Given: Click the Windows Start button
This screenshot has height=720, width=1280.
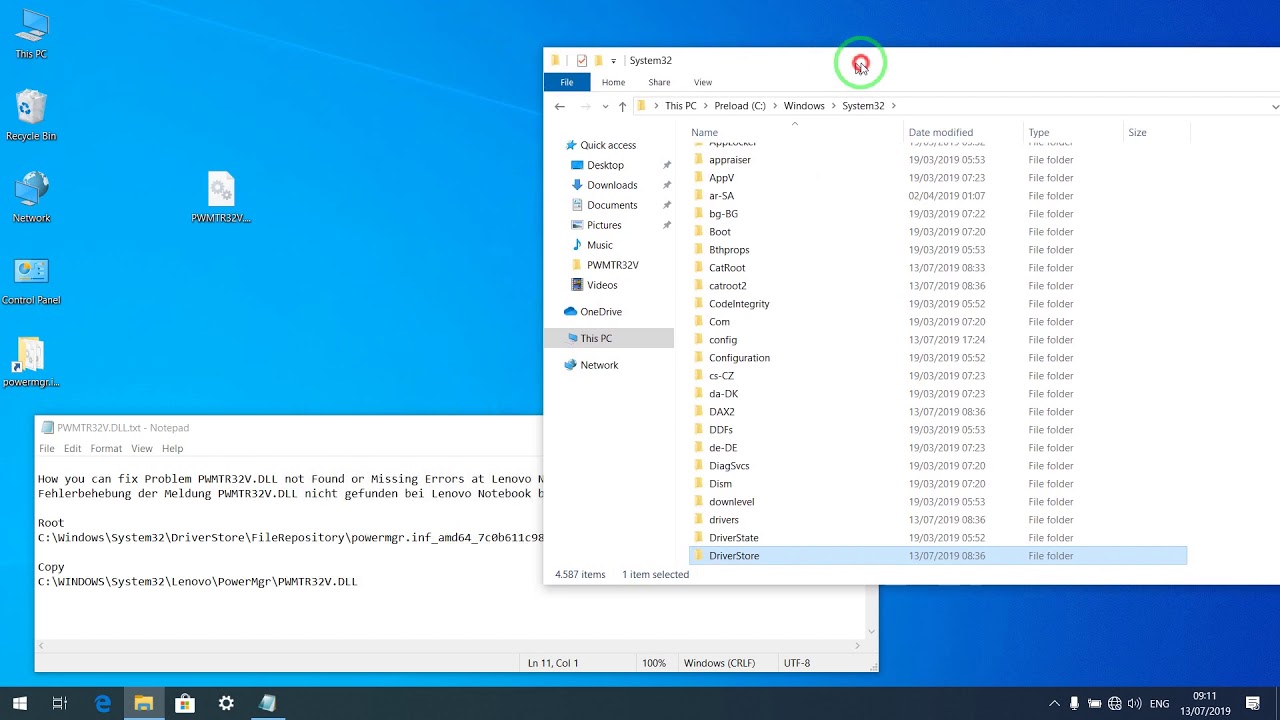Looking at the screenshot, I should click(20, 704).
